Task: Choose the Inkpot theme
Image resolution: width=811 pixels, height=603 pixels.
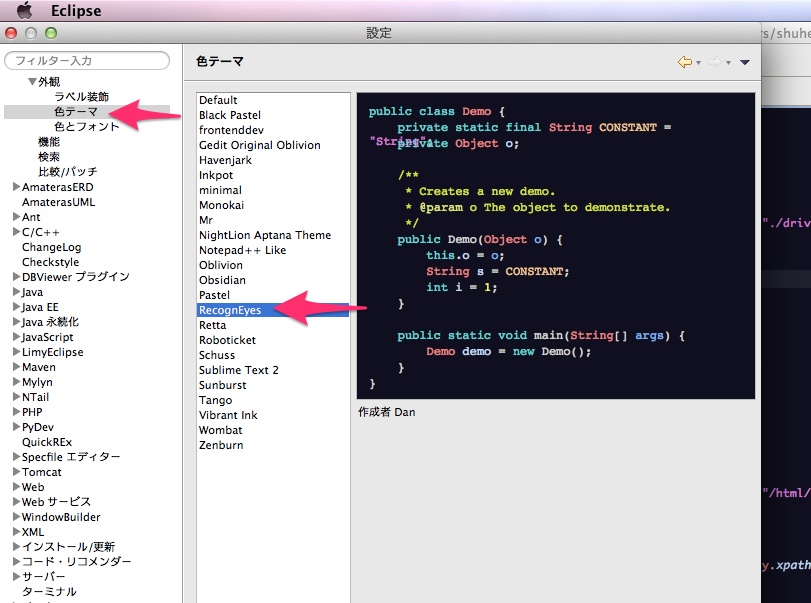Action: click(216, 175)
